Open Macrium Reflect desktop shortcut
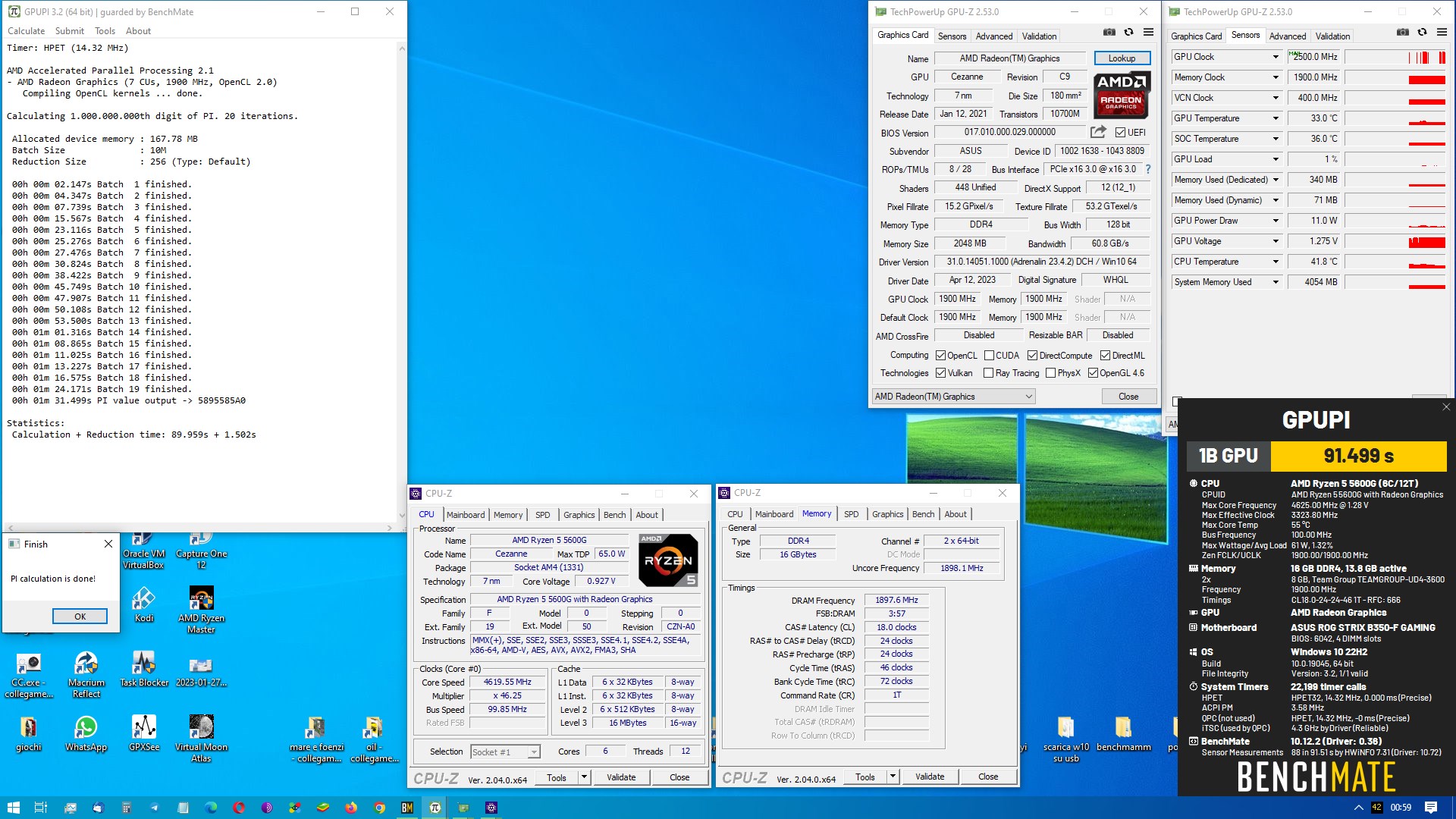 (x=86, y=674)
